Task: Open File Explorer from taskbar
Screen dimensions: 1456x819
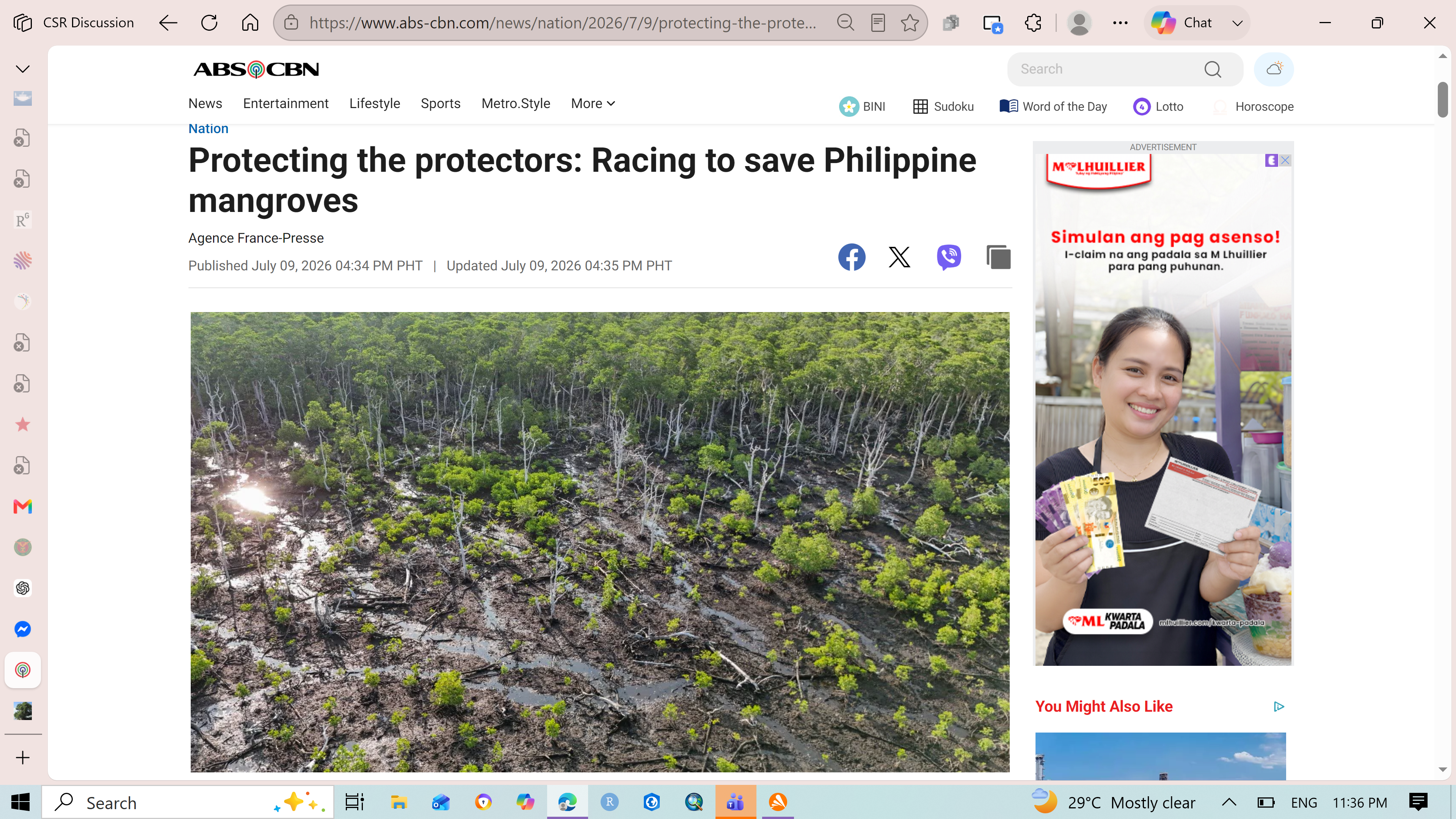Action: pos(399,802)
